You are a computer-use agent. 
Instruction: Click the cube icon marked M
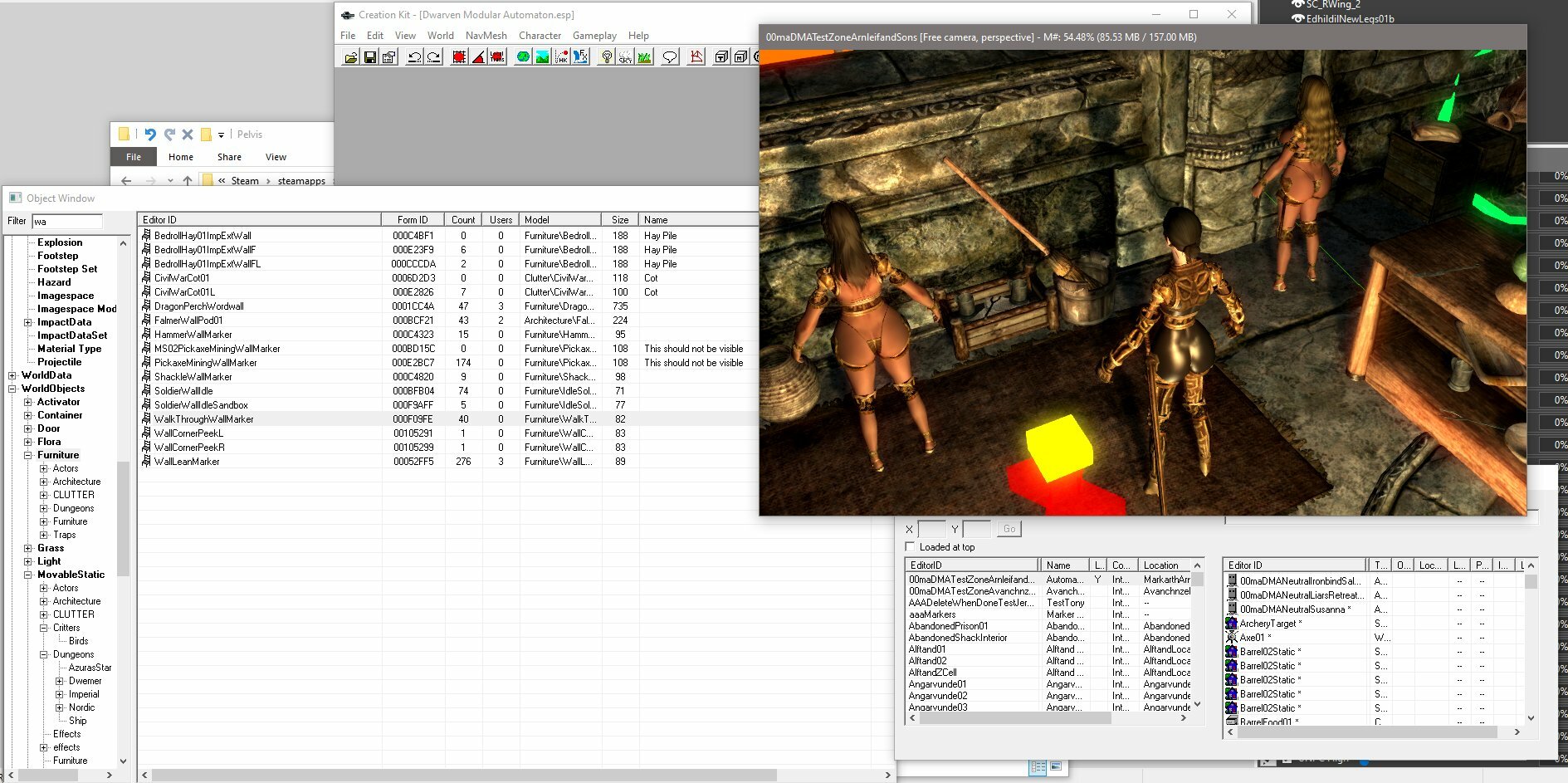[x=740, y=56]
